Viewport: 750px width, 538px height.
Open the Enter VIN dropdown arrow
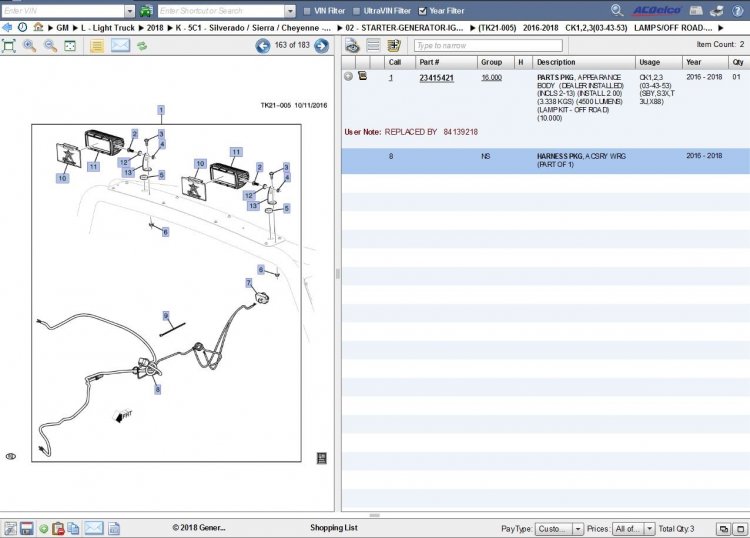tap(130, 11)
